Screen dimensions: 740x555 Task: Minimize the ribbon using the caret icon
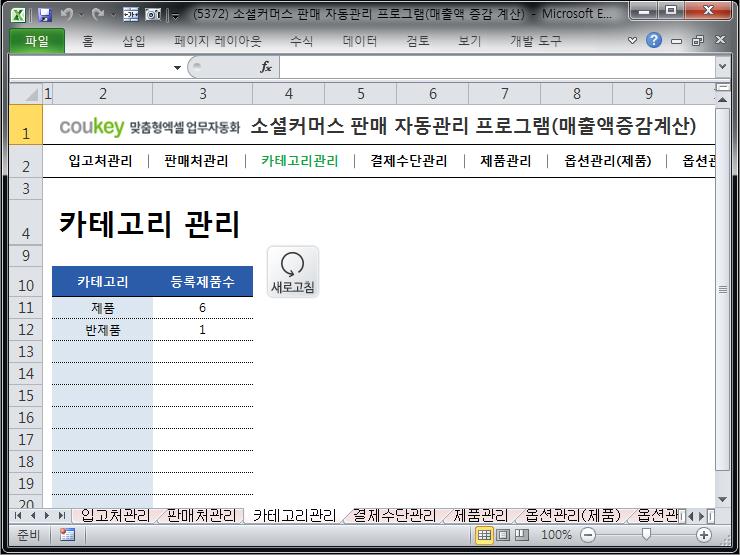click(632, 41)
